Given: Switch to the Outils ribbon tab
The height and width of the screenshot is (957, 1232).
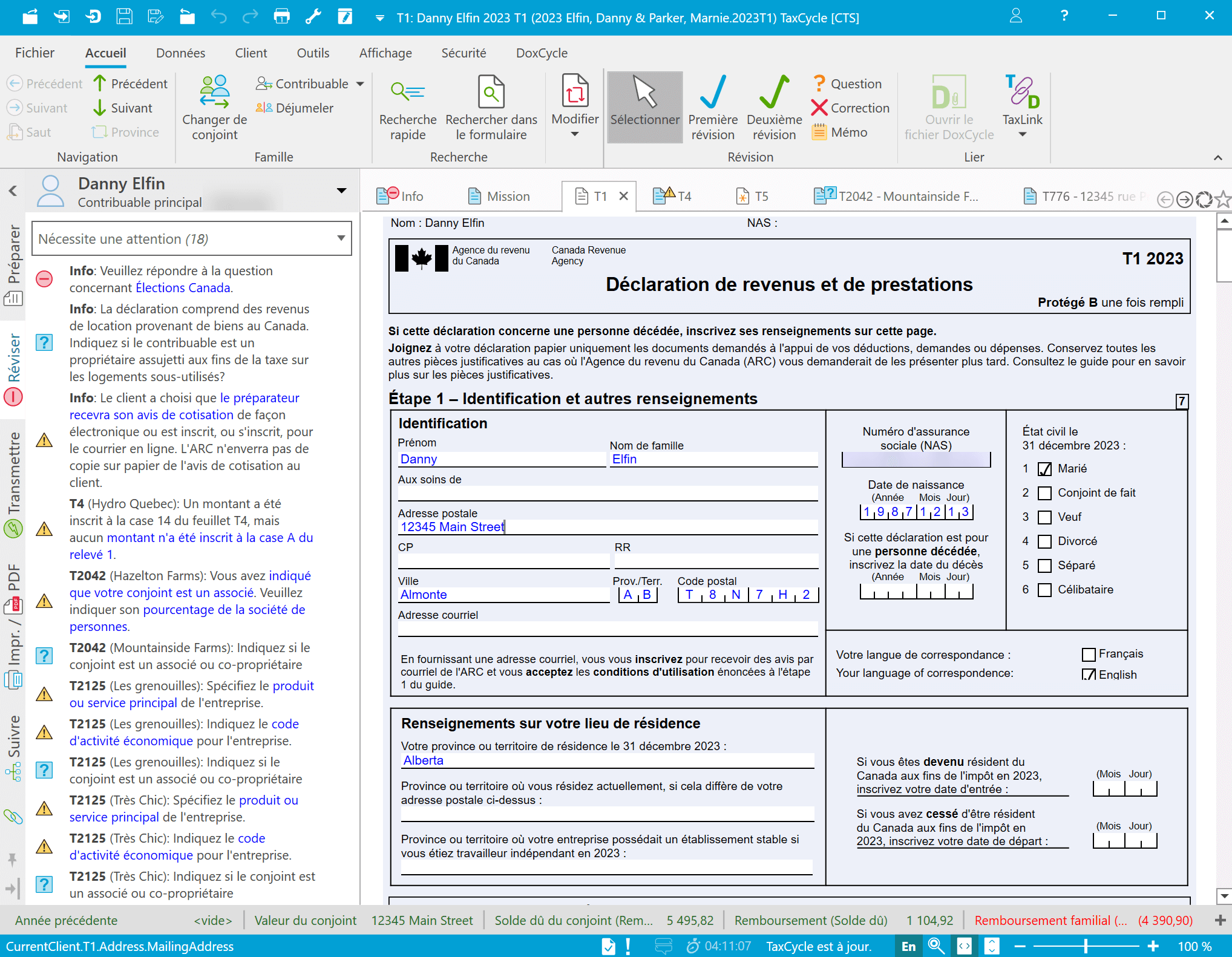Looking at the screenshot, I should [313, 53].
